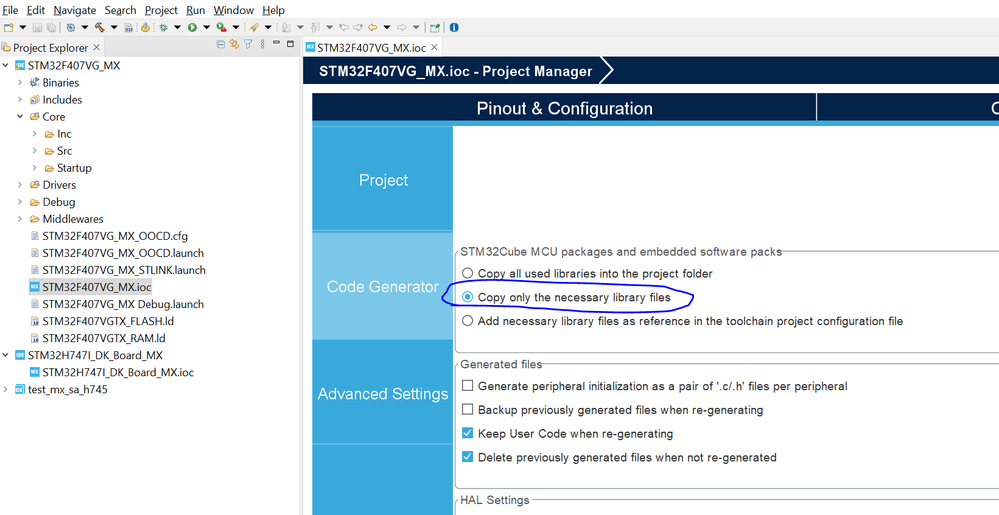Open the File menu
The width and height of the screenshot is (999, 515).
pos(10,10)
